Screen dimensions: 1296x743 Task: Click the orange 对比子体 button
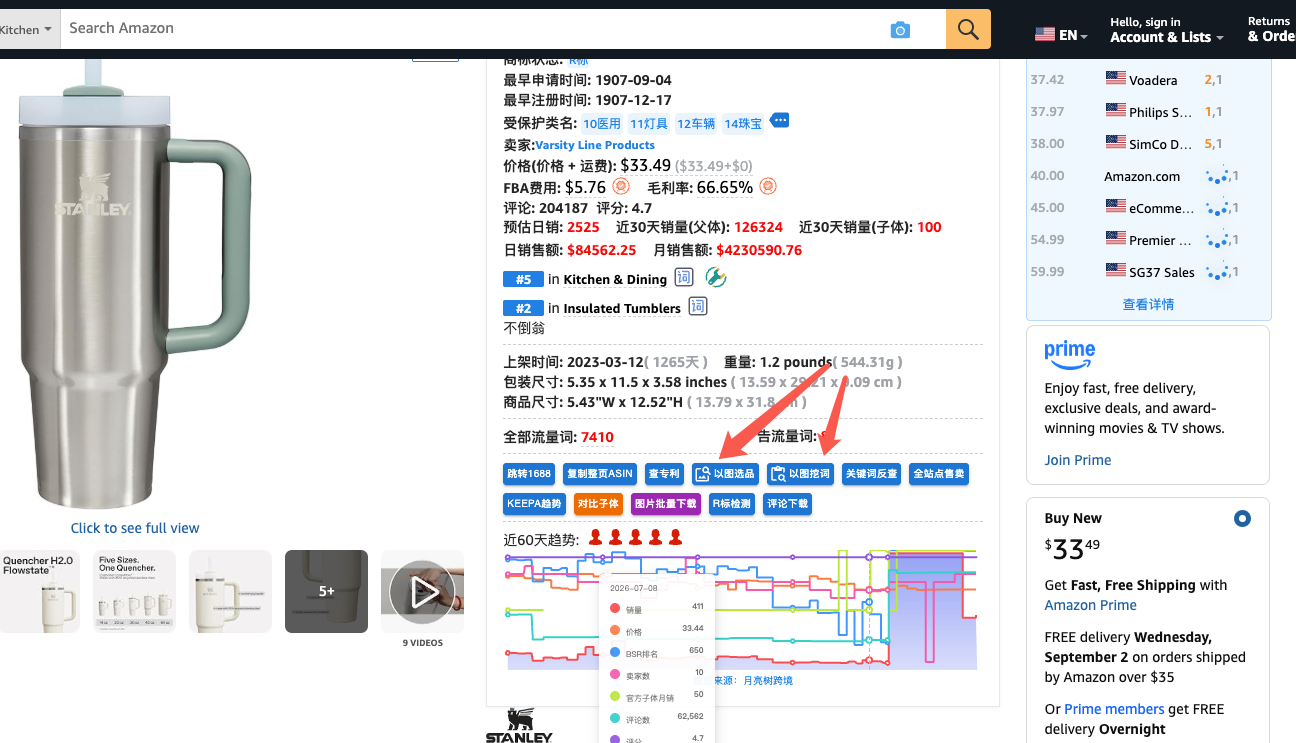pos(598,504)
